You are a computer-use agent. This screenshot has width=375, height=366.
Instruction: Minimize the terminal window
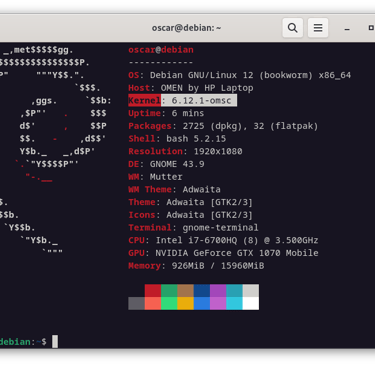(347, 28)
